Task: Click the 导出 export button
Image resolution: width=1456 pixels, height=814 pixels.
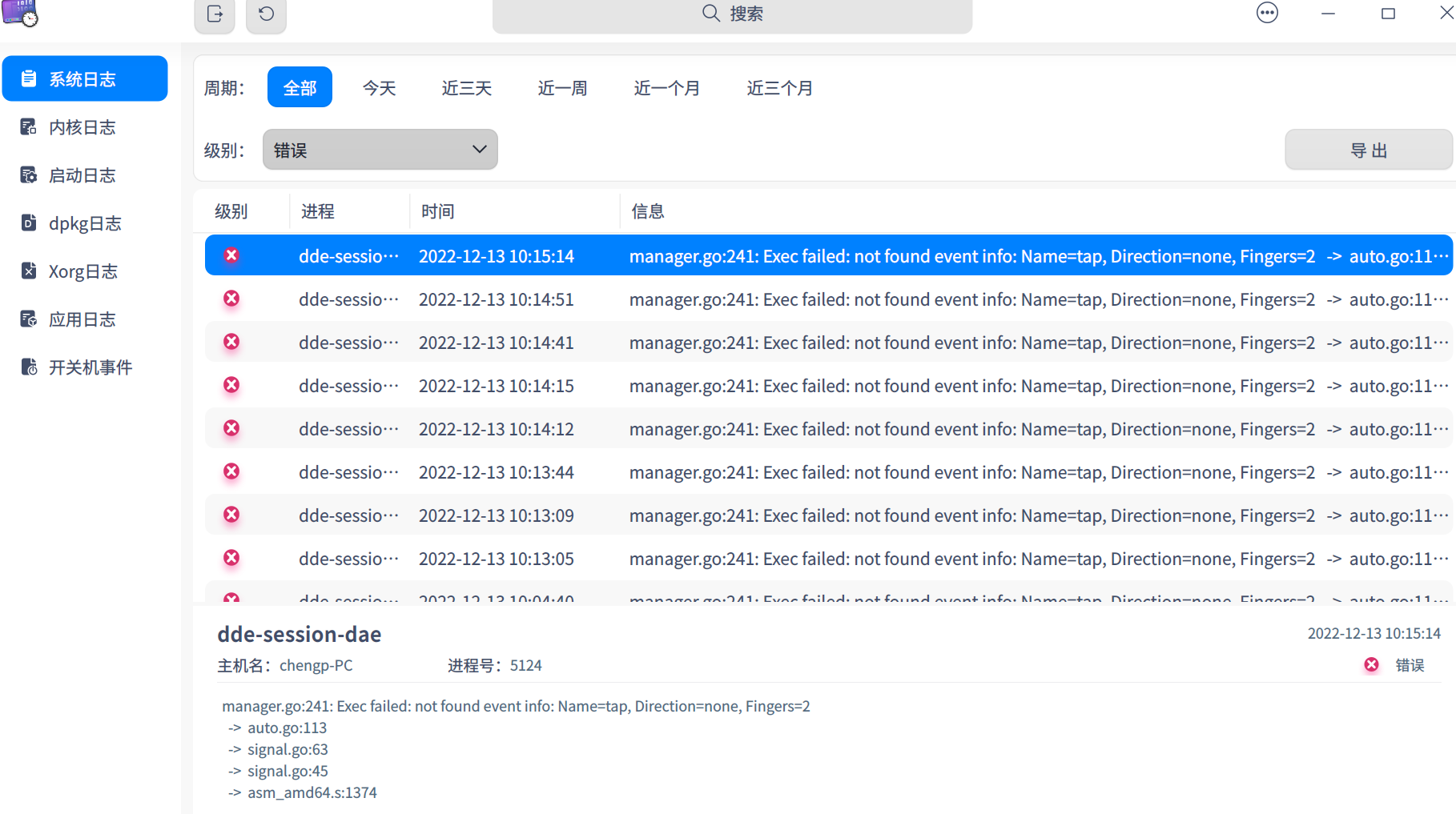Action: pyautogui.click(x=1369, y=150)
